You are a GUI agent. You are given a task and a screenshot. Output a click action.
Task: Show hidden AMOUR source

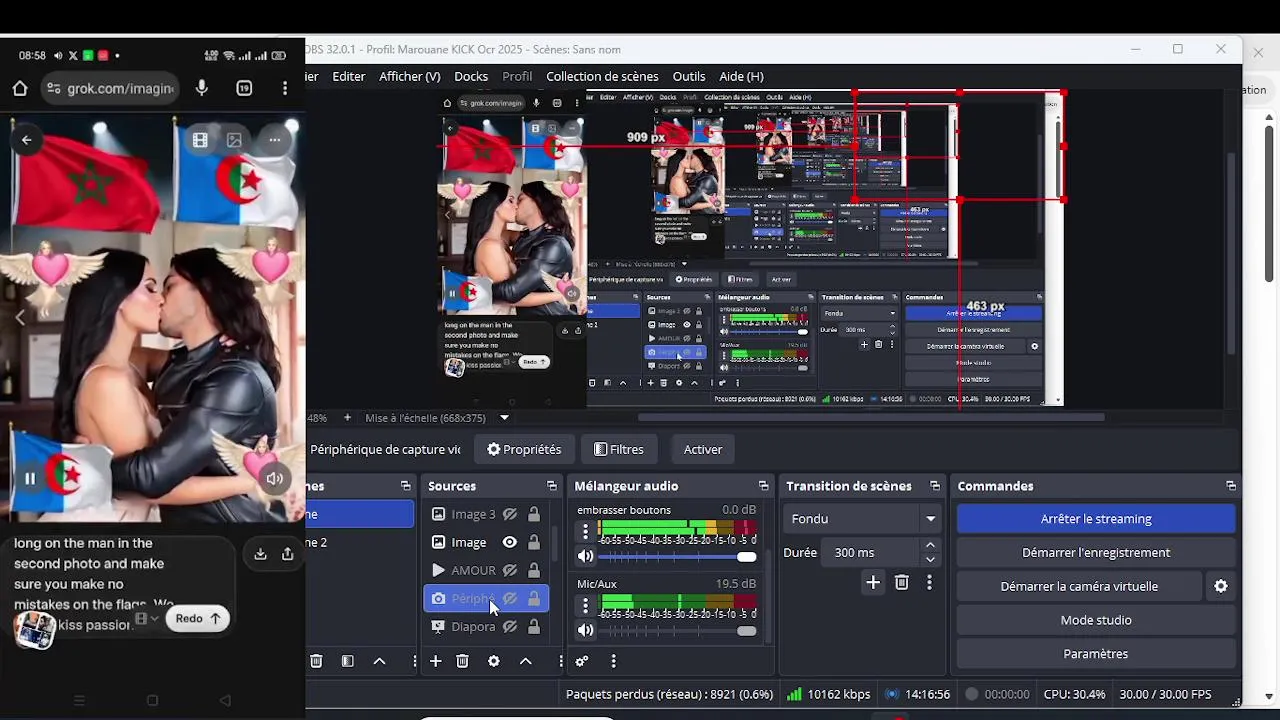coord(510,570)
